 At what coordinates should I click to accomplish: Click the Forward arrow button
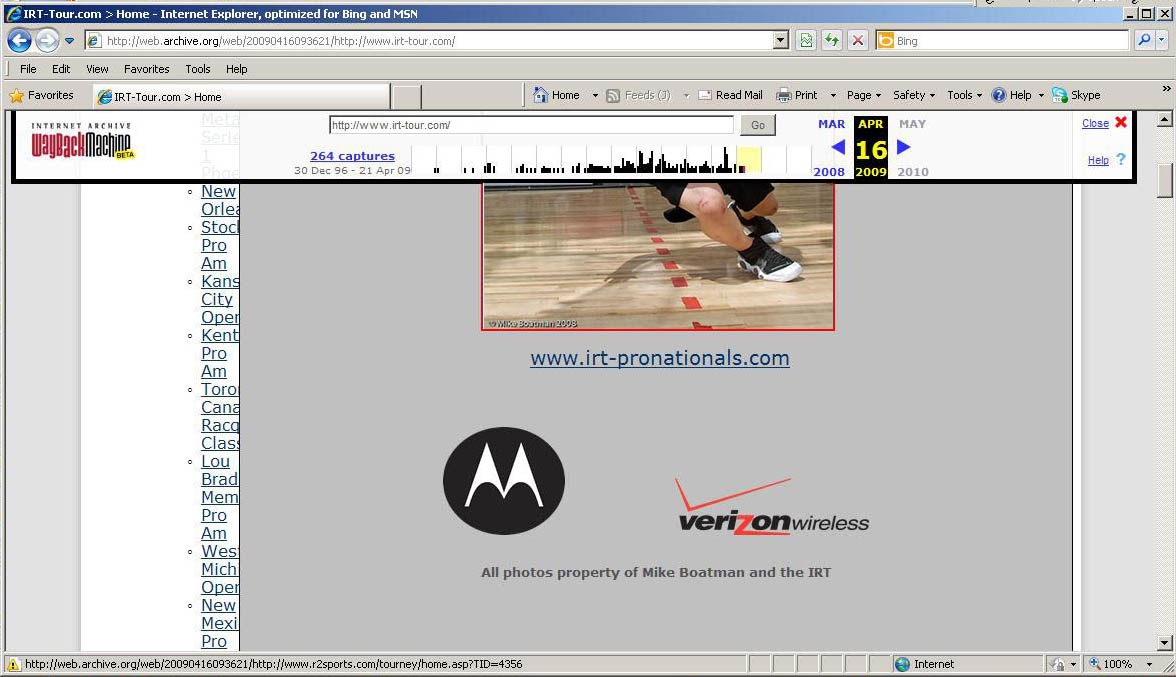[x=47, y=40]
